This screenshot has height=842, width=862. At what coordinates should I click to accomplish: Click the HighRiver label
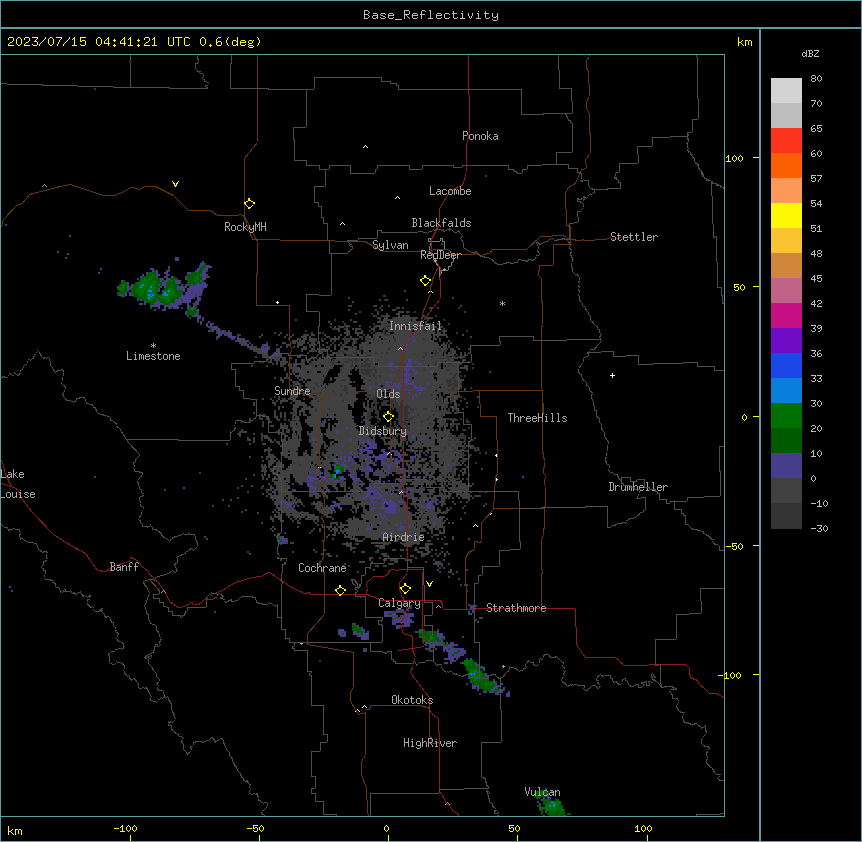coord(430,743)
